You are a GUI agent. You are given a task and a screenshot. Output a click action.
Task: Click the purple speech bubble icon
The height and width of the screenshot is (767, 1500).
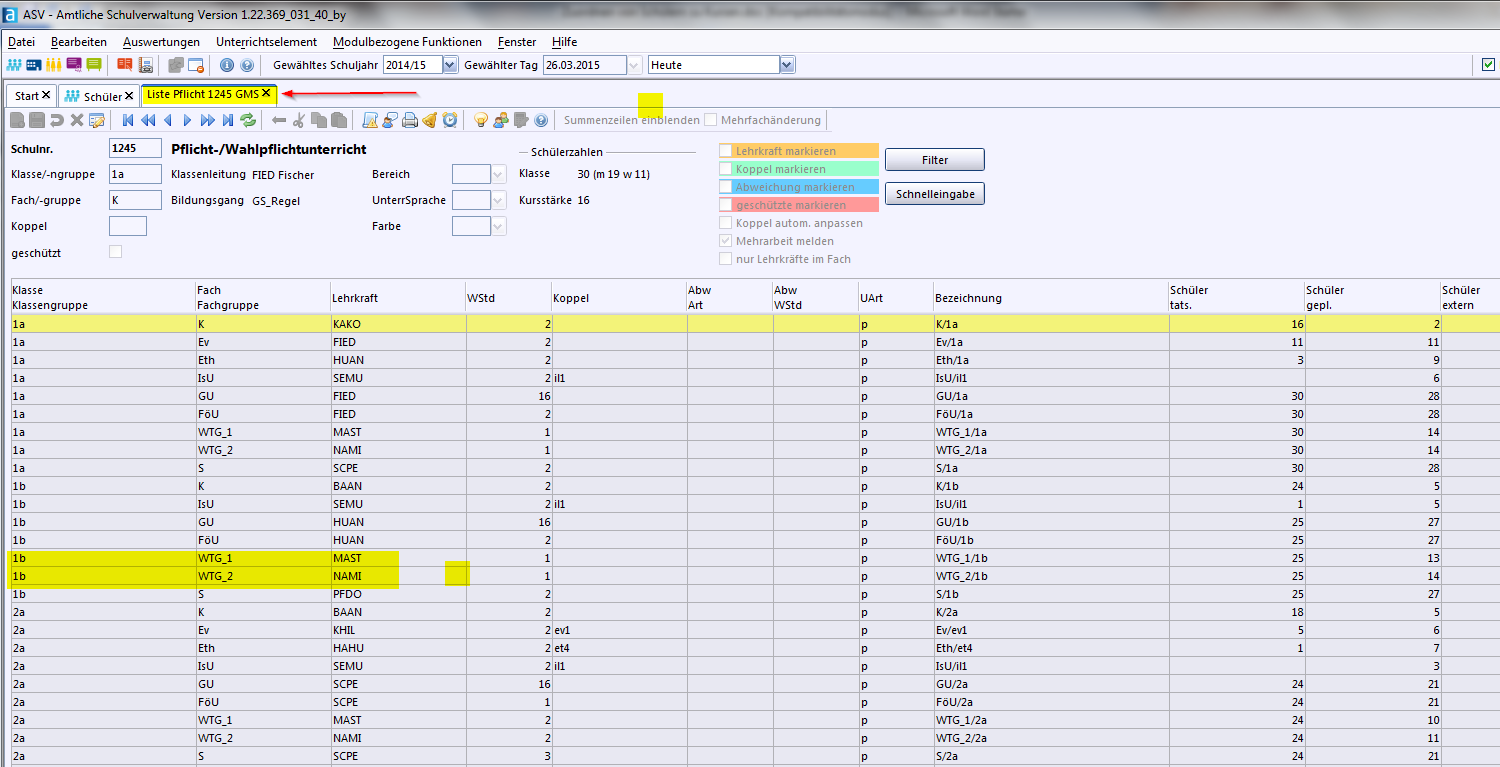tap(74, 65)
